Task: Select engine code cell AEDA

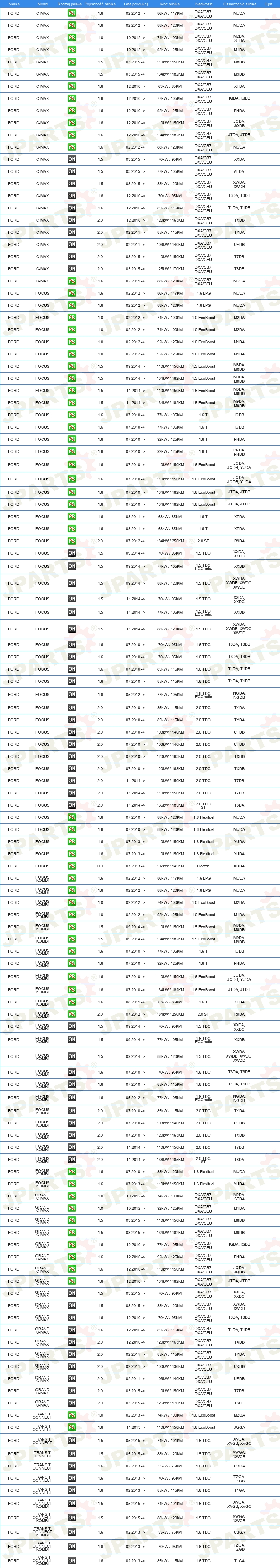Action: tap(239, 171)
